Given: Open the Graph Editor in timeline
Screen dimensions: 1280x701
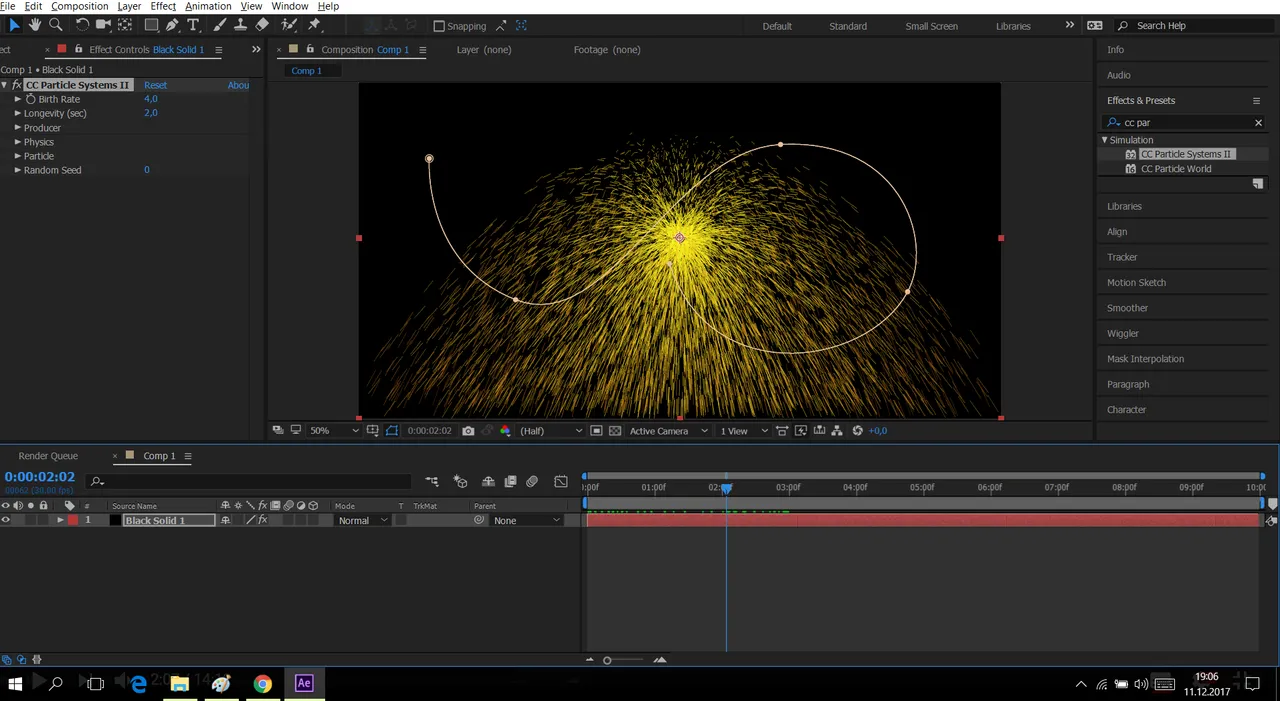Looking at the screenshot, I should 561,482.
